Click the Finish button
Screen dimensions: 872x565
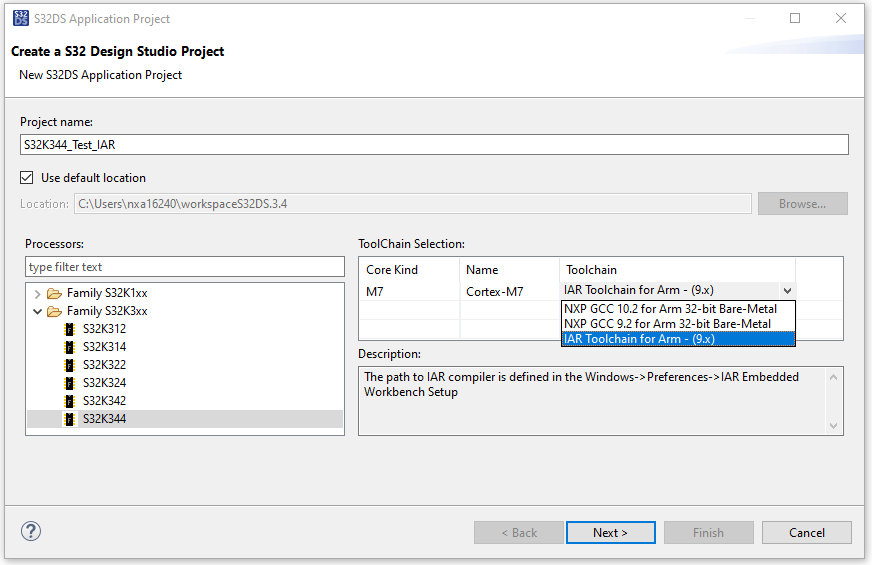click(x=708, y=533)
